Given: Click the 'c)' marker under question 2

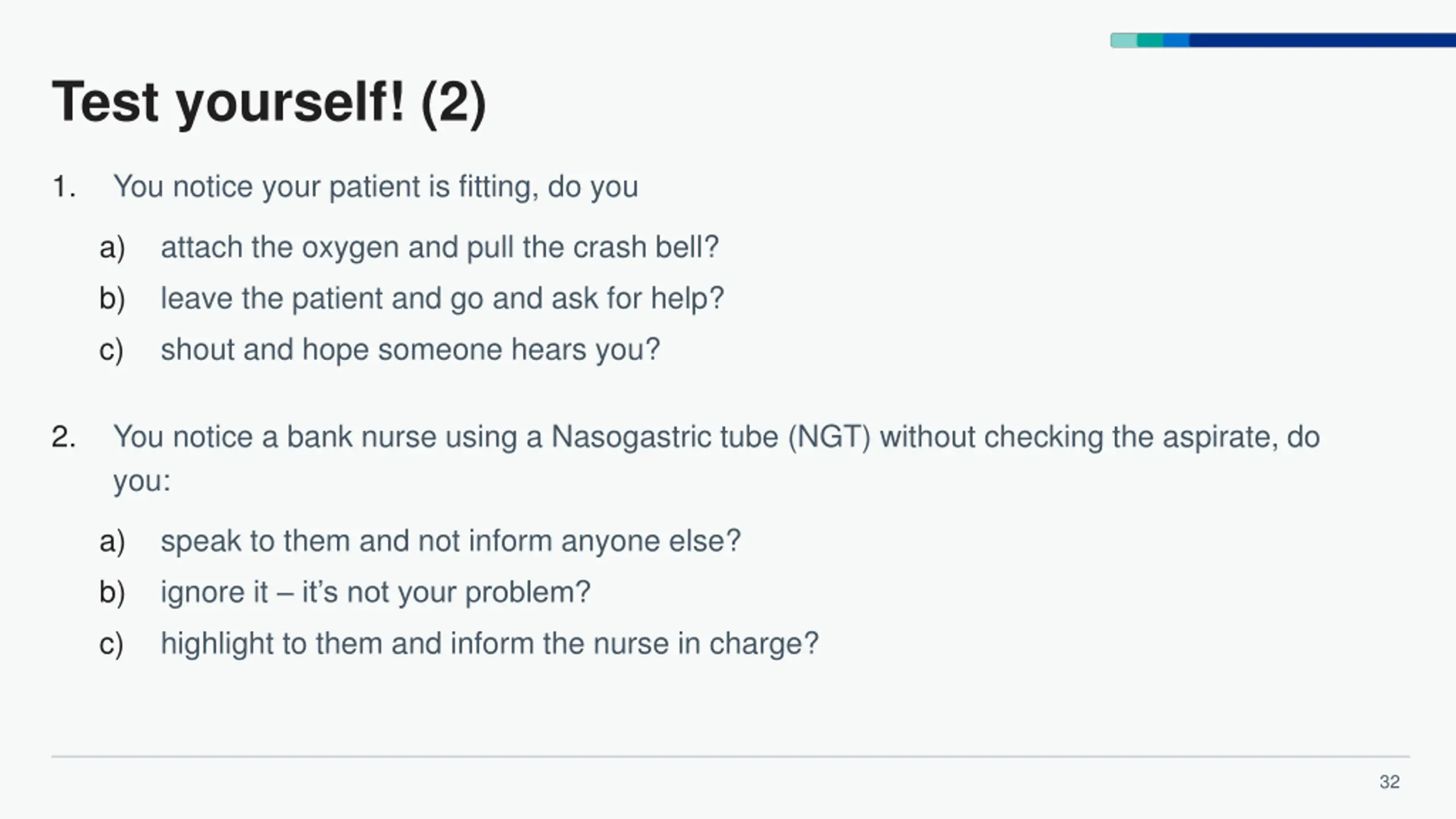Looking at the screenshot, I should (111, 644).
